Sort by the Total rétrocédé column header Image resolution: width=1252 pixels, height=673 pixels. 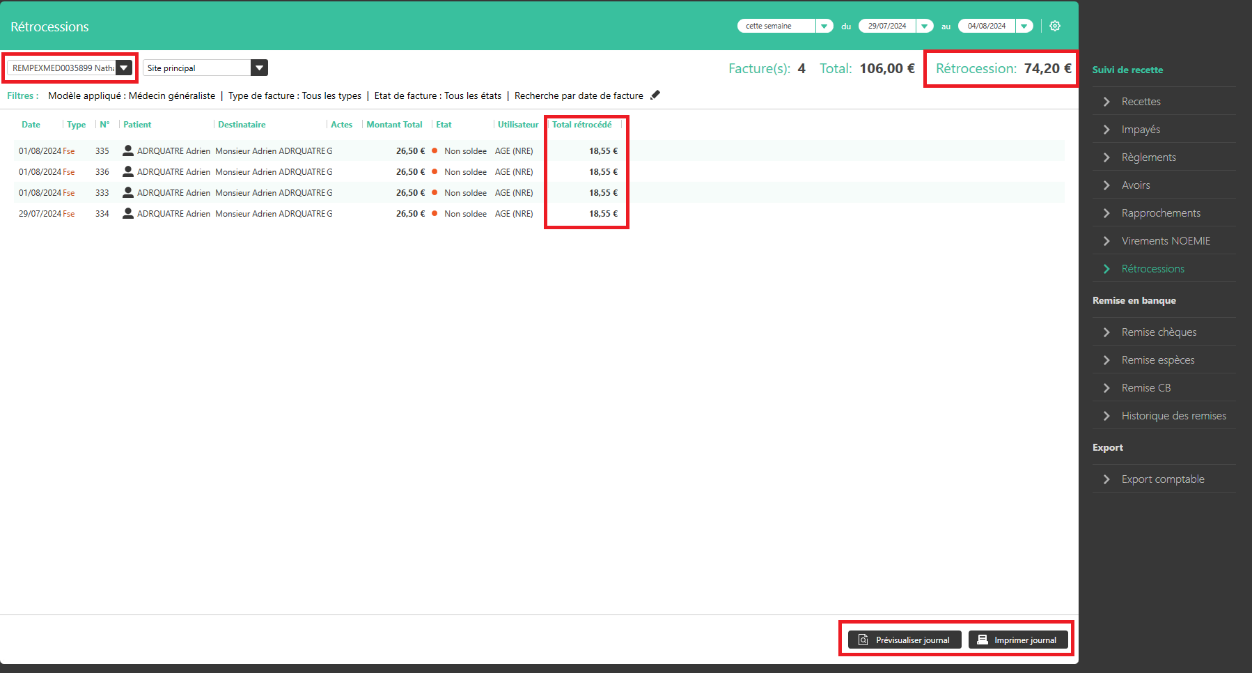(x=582, y=125)
